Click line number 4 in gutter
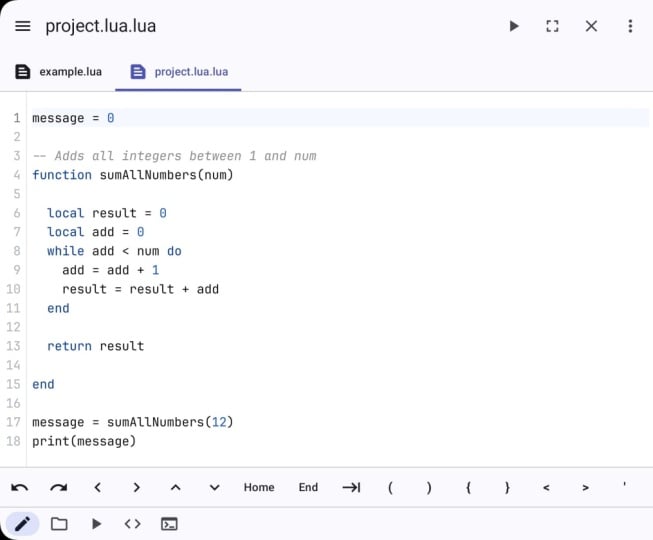This screenshot has height=540, width=653. click(17, 175)
